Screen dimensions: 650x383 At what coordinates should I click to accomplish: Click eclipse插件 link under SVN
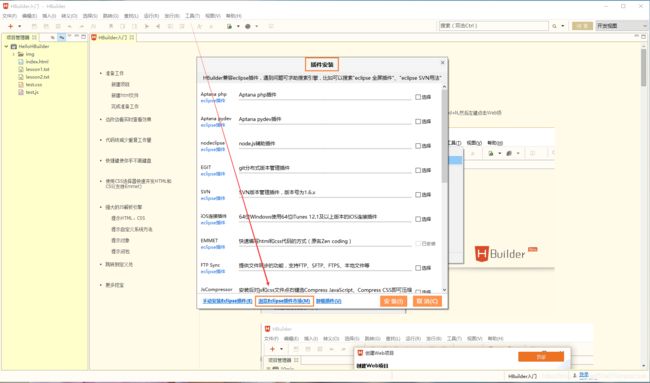[x=213, y=199]
